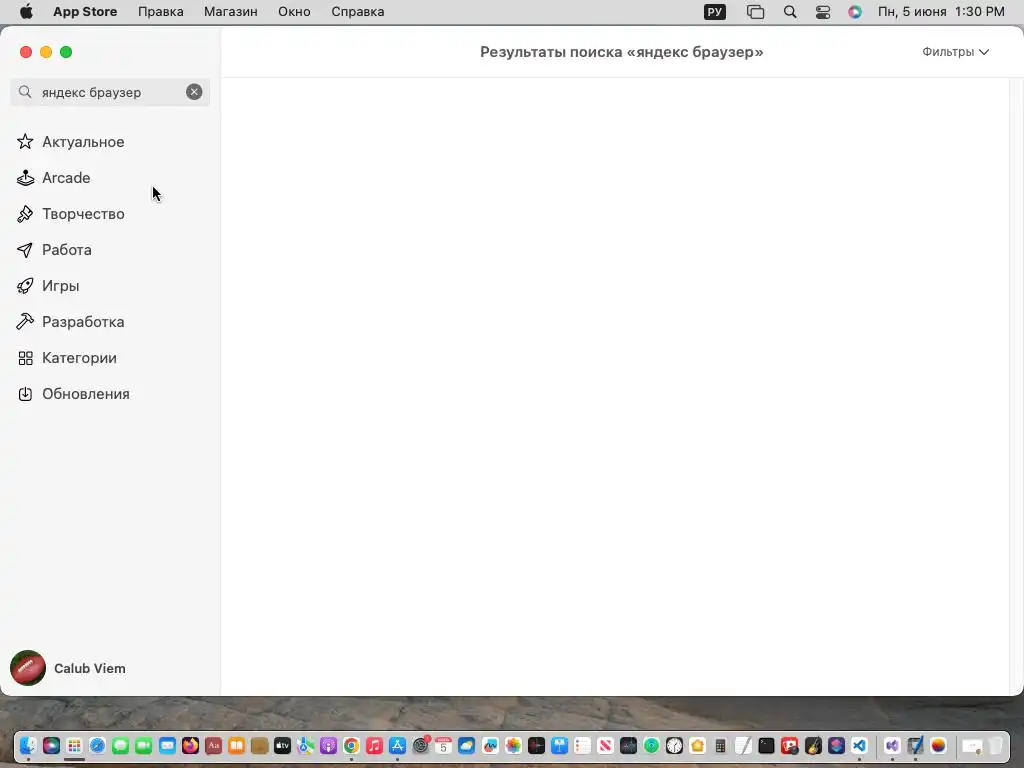
Task: Open the App Store menu in the menu bar
Action: pos(85,12)
